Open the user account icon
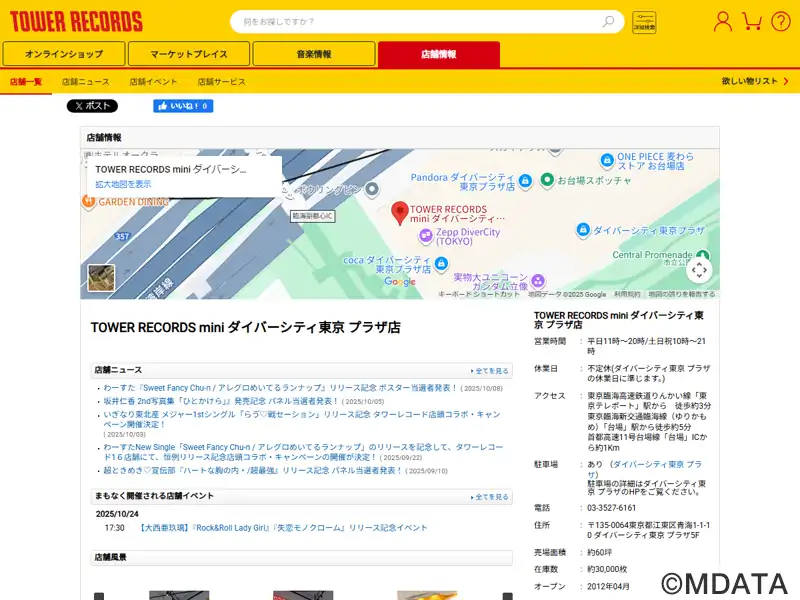Screen dimensions: 800x600 [722, 22]
